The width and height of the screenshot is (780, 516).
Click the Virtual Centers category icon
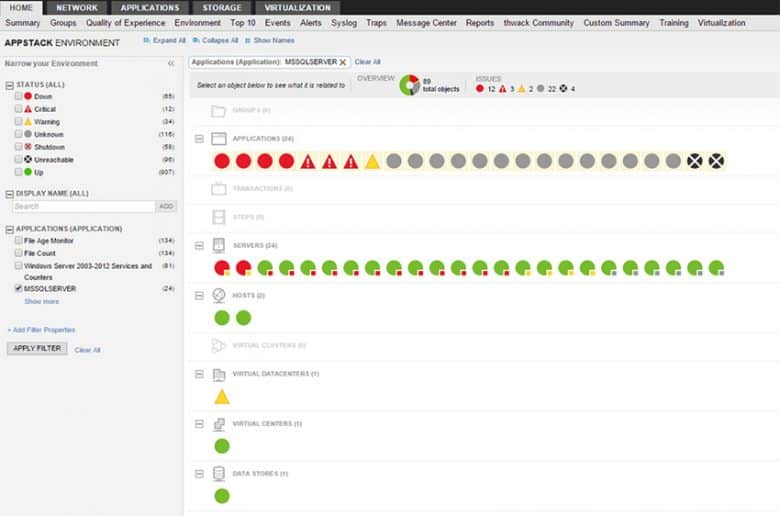pyautogui.click(x=219, y=424)
